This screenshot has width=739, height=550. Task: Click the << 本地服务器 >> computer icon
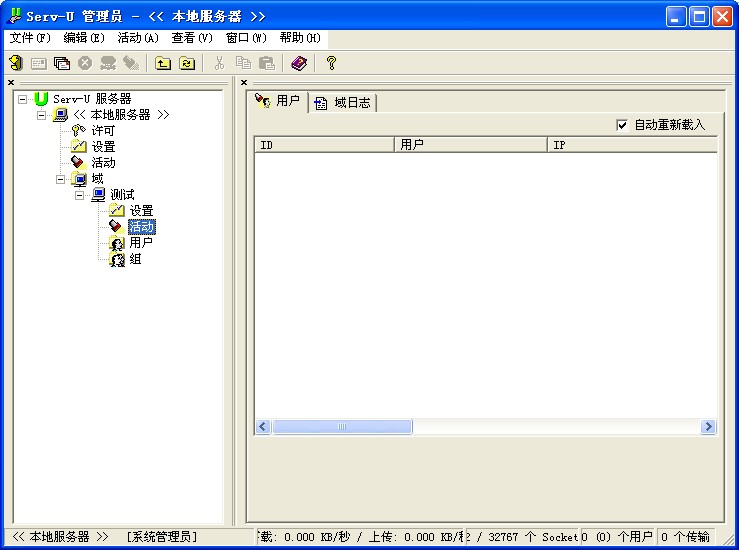coord(60,115)
